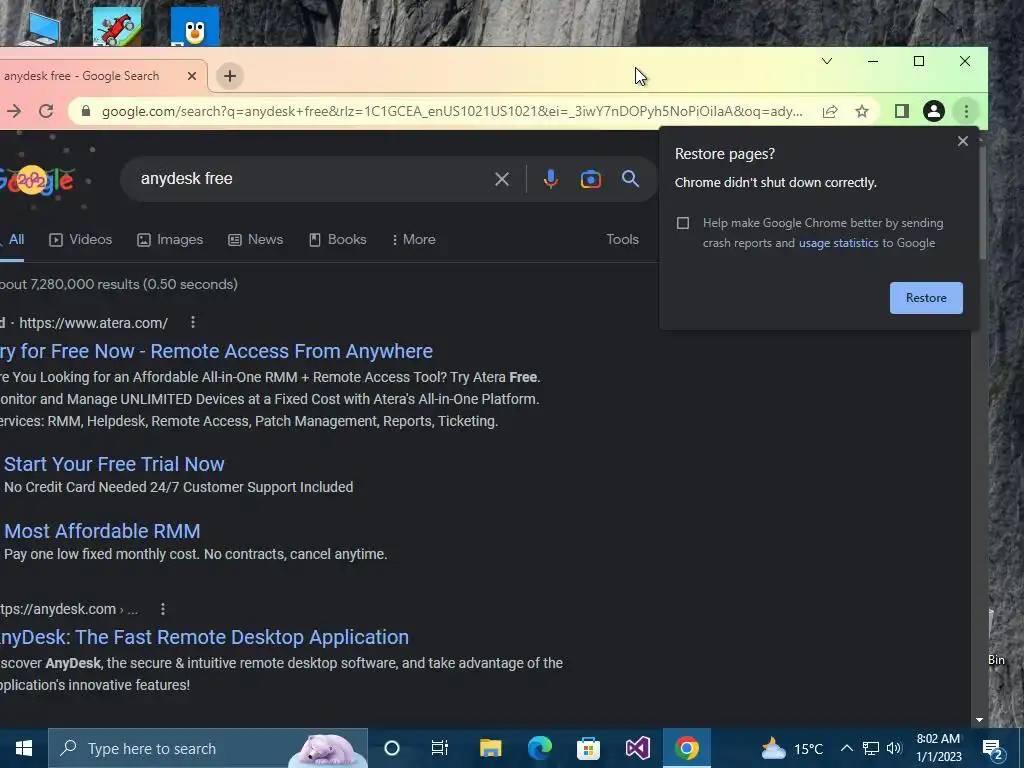Open a new tab with the plus button

coord(230,76)
